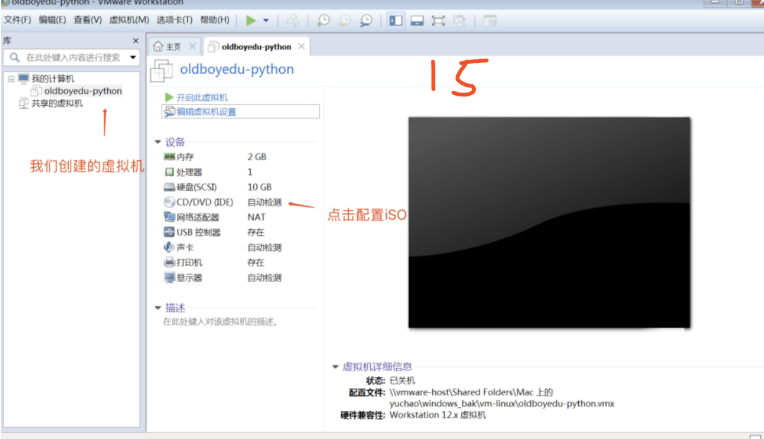The width and height of the screenshot is (764, 439).
Task: Select oldboyedu-python in library tree
Action: tap(83, 91)
